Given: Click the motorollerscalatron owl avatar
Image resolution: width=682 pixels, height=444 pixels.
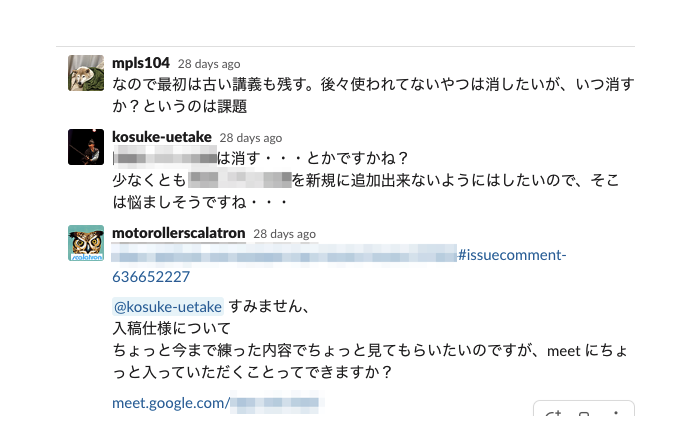Looking at the screenshot, I should [x=86, y=243].
